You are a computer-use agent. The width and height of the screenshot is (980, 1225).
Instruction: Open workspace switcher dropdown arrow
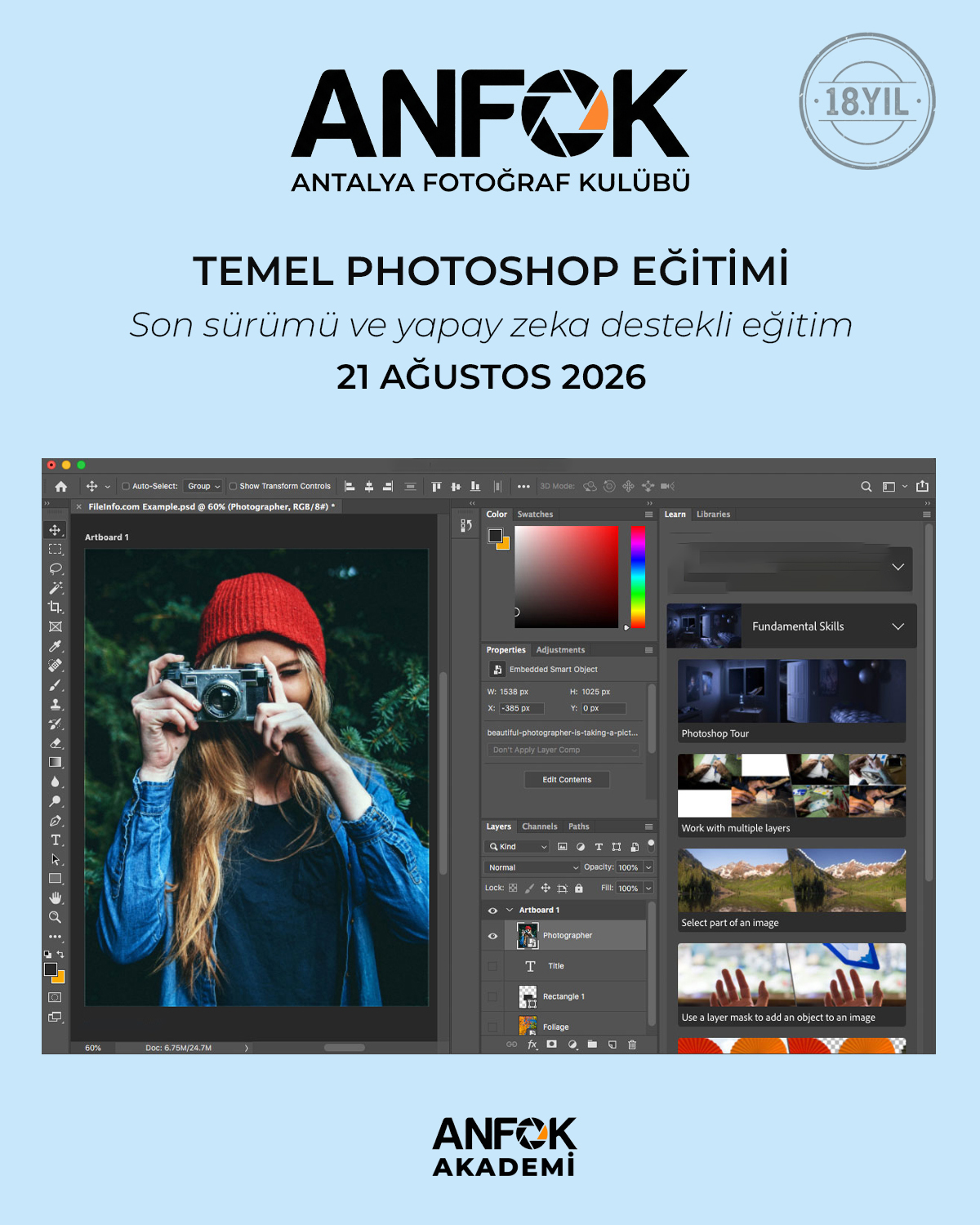[904, 486]
